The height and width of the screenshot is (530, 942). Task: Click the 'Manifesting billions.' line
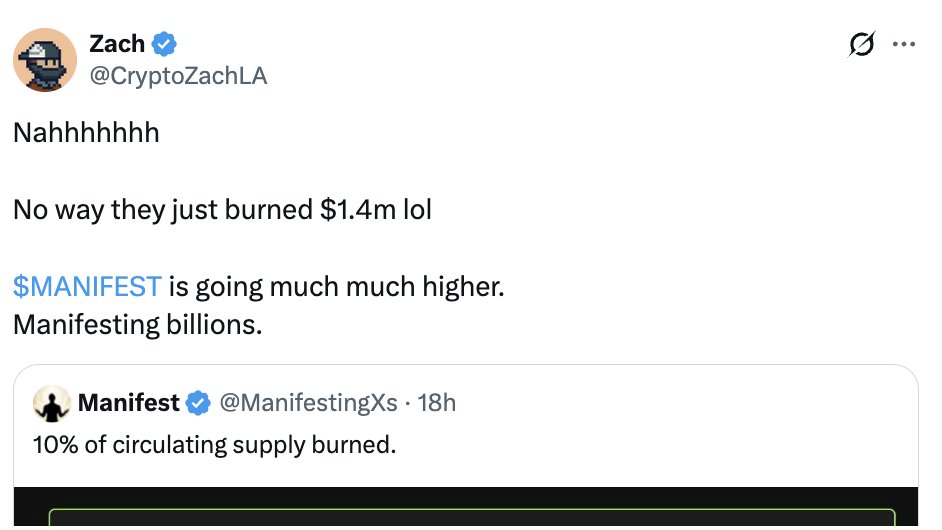[138, 324]
